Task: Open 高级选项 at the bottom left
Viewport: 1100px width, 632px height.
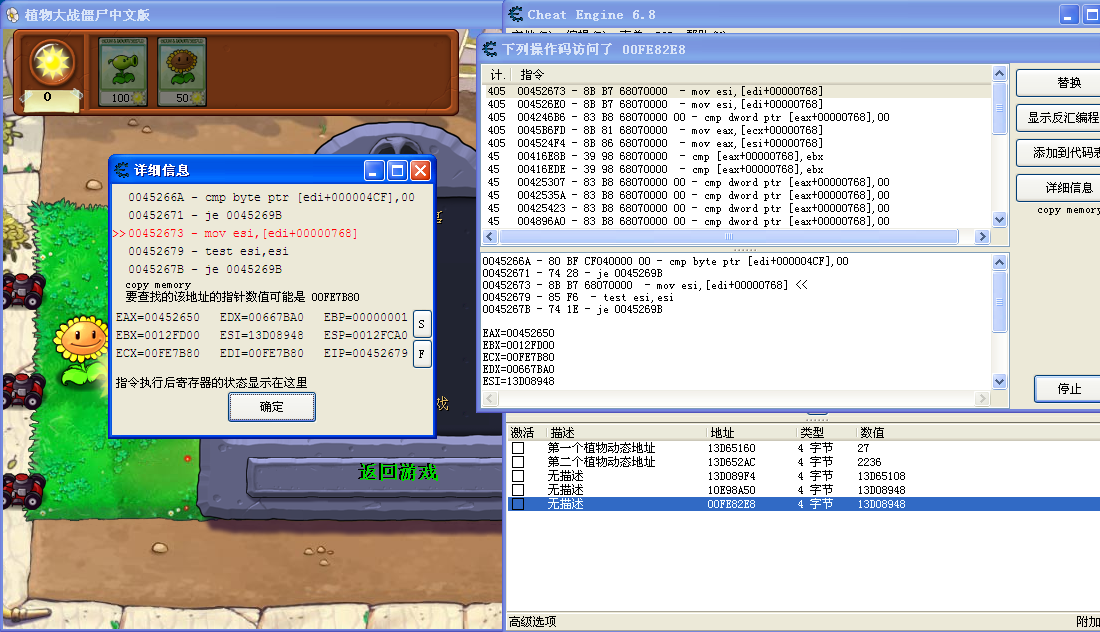Action: 532,621
